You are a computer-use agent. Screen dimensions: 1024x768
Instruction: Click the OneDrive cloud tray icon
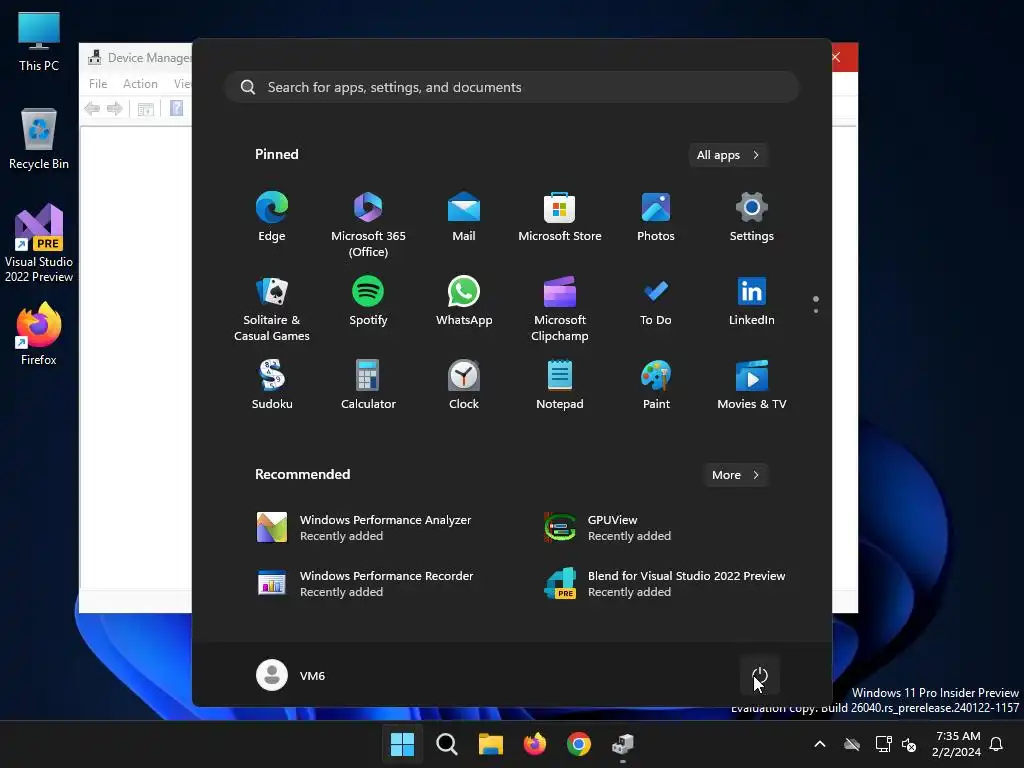(x=852, y=744)
